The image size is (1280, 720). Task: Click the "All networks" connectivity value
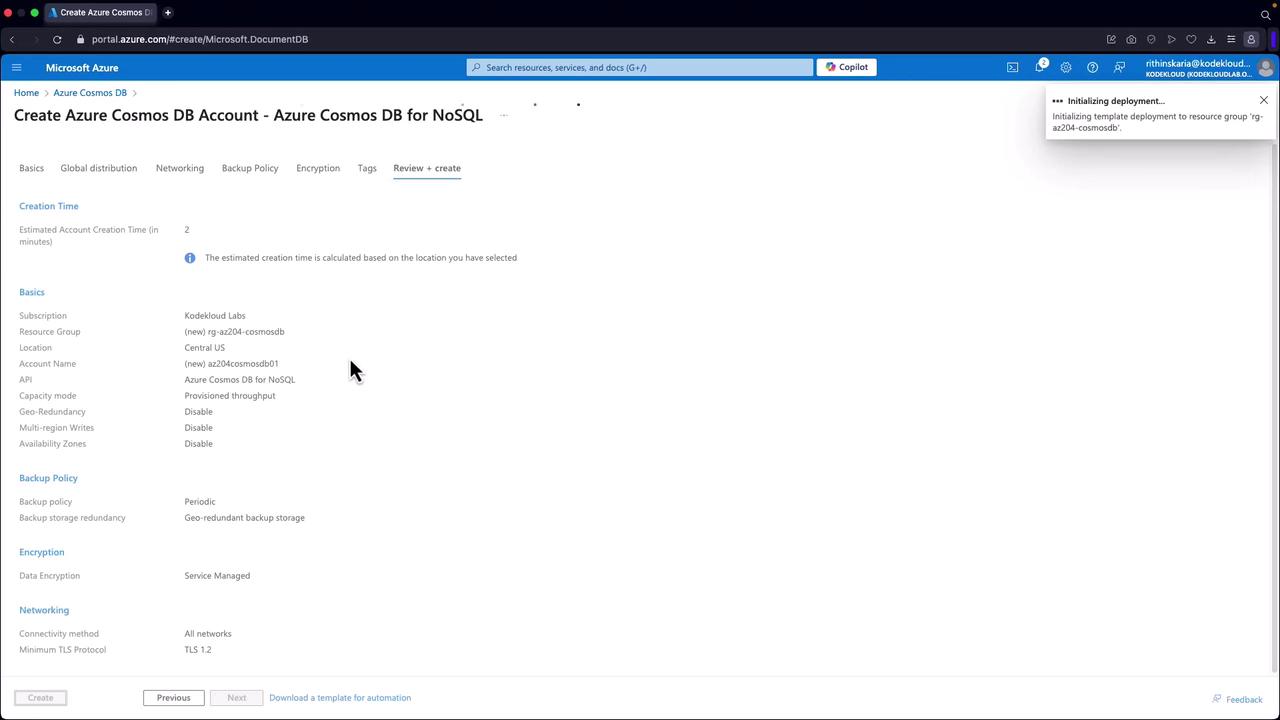pyautogui.click(x=208, y=634)
